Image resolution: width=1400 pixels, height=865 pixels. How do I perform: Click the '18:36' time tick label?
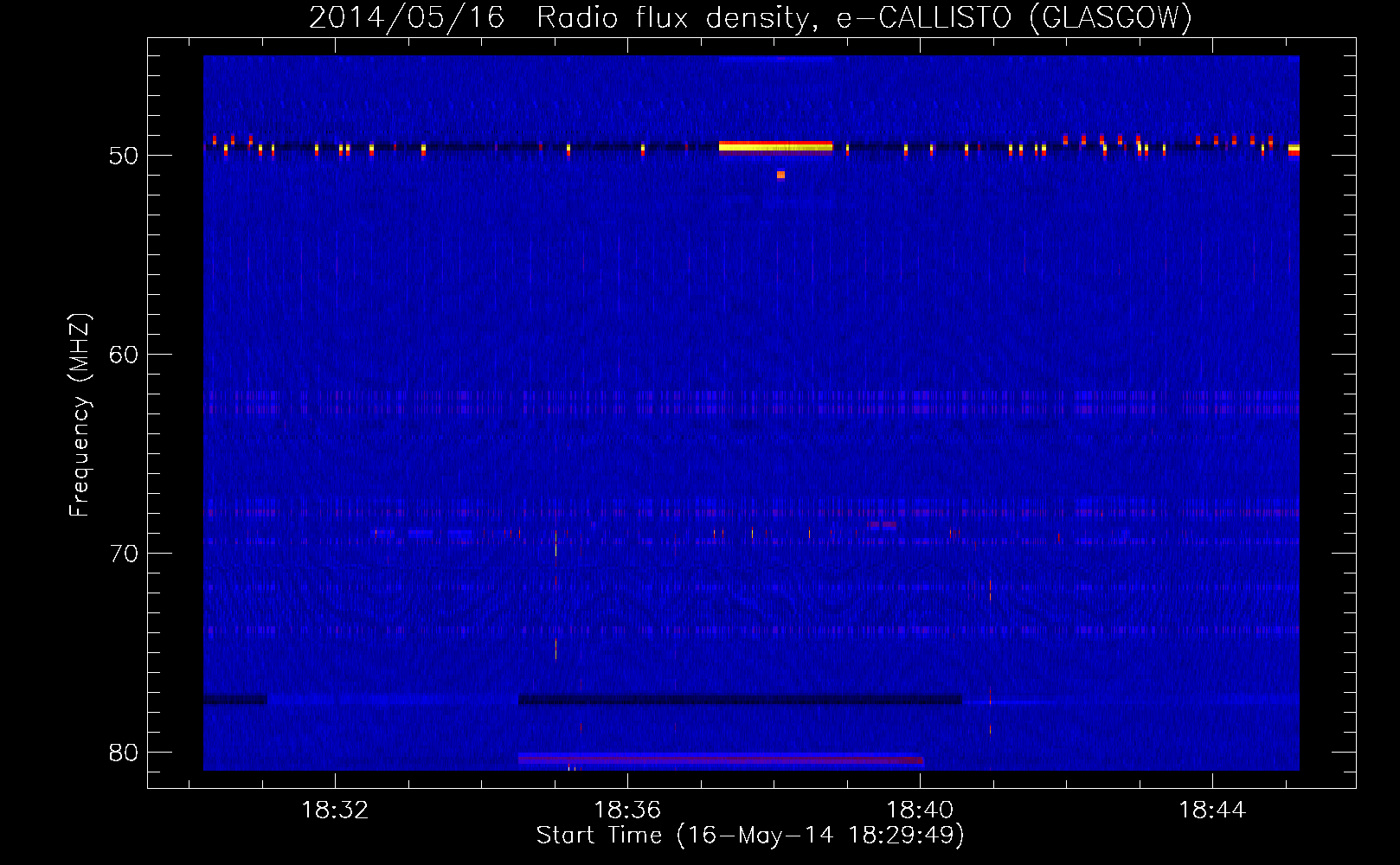coord(626,810)
